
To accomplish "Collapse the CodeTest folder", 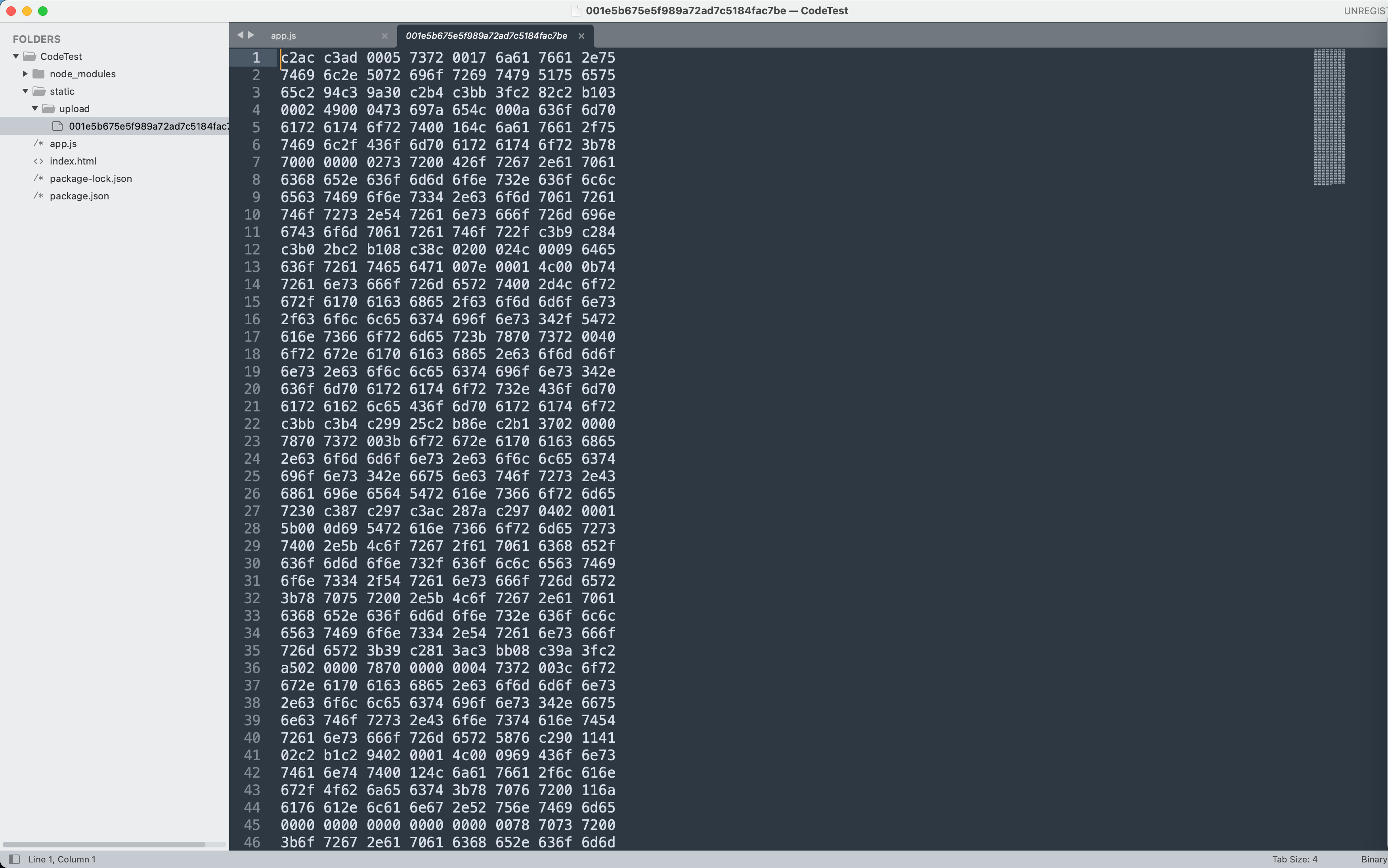I will [16, 56].
